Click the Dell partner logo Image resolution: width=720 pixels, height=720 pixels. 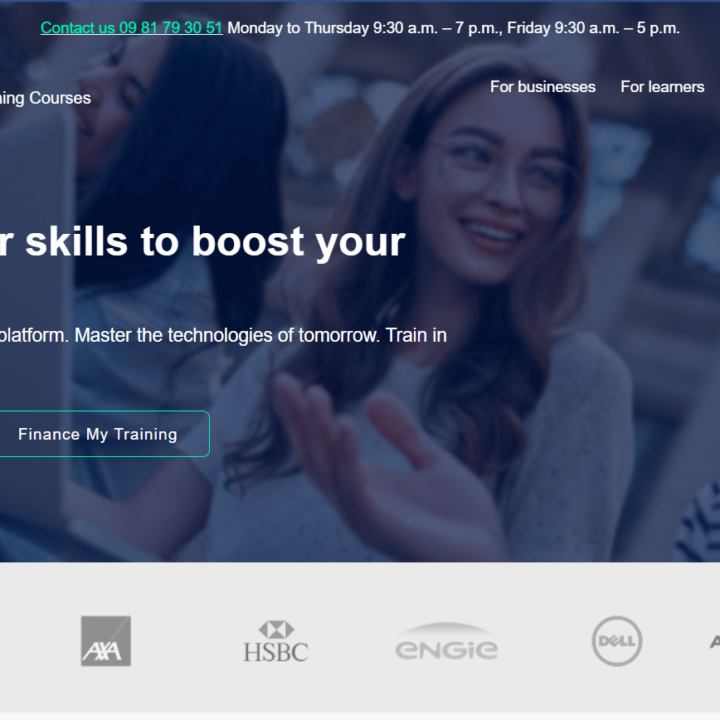pos(617,641)
